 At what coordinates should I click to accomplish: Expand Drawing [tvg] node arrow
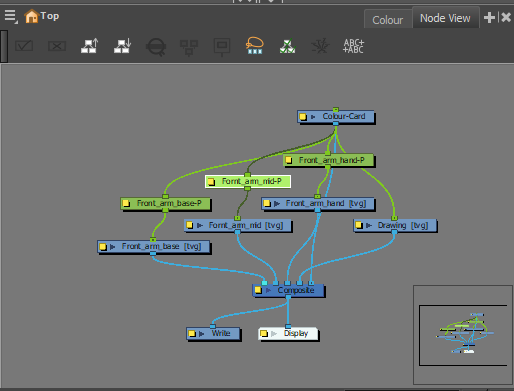pos(369,226)
